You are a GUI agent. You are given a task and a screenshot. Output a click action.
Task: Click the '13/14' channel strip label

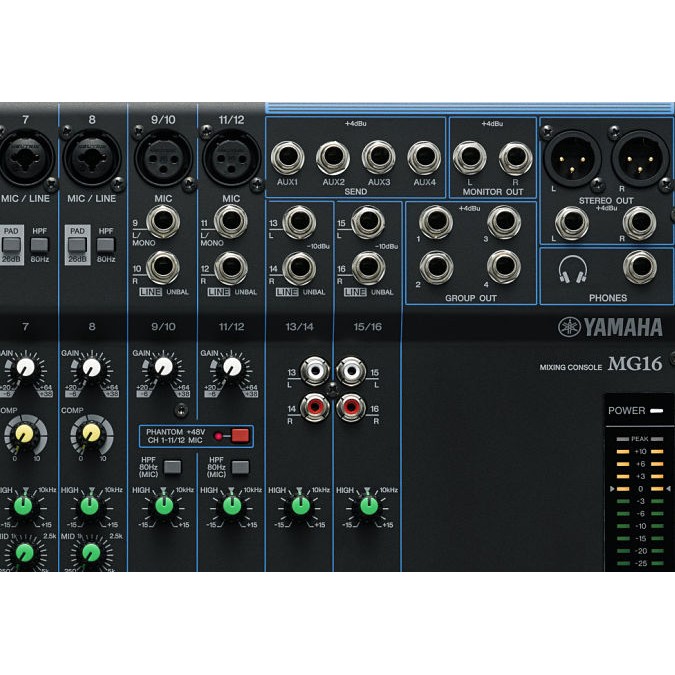300,327
